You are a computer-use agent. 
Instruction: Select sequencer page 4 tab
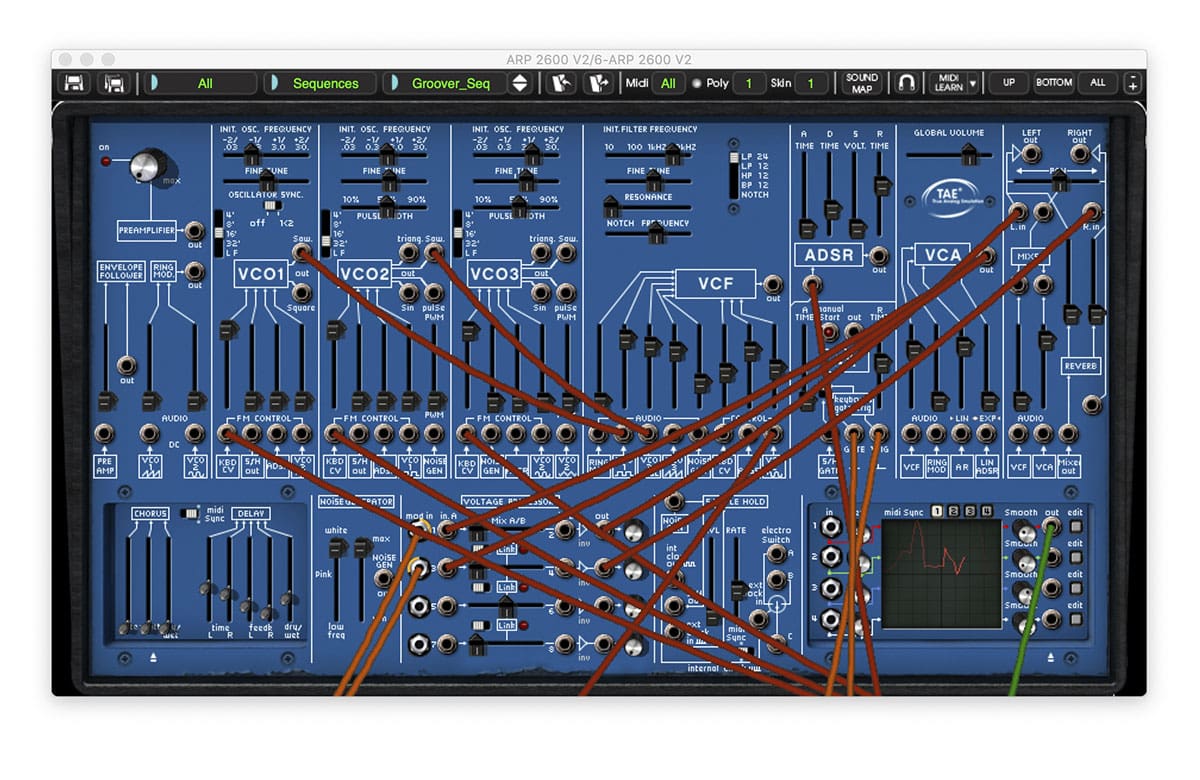tap(986, 512)
